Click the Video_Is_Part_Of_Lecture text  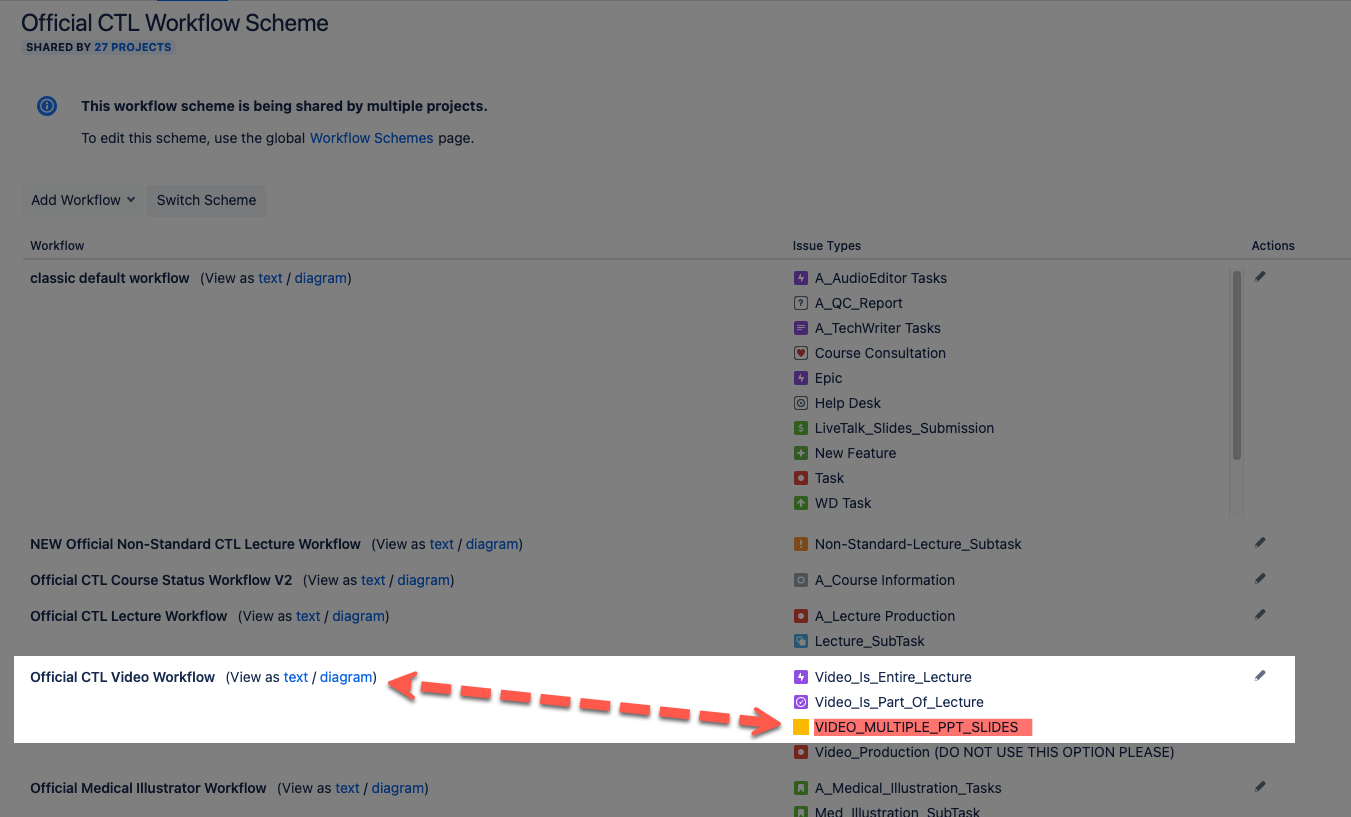pyautogui.click(x=899, y=702)
